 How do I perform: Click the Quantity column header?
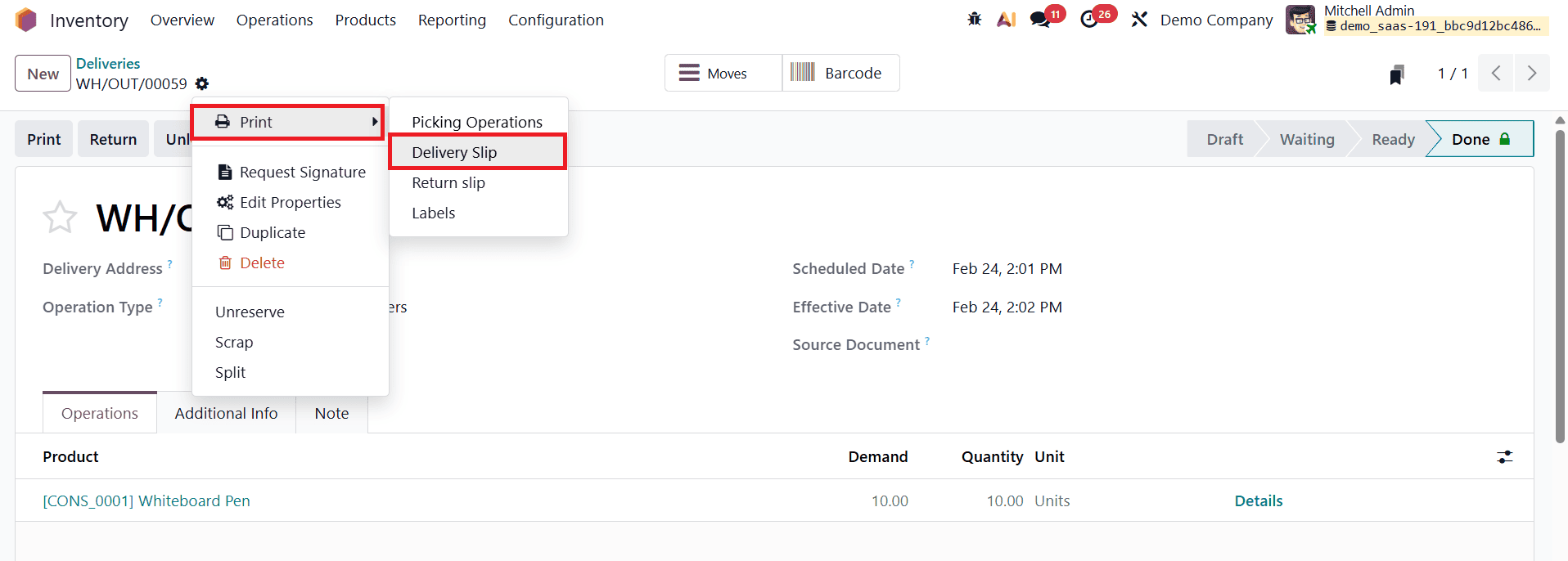(992, 456)
